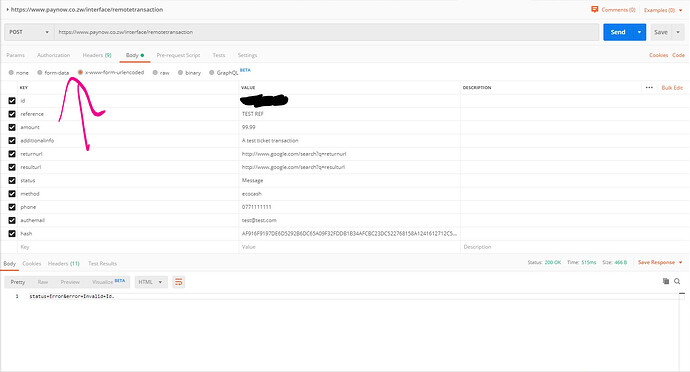690x372 pixels.
Task: Choose binary body type
Action: pos(180,73)
